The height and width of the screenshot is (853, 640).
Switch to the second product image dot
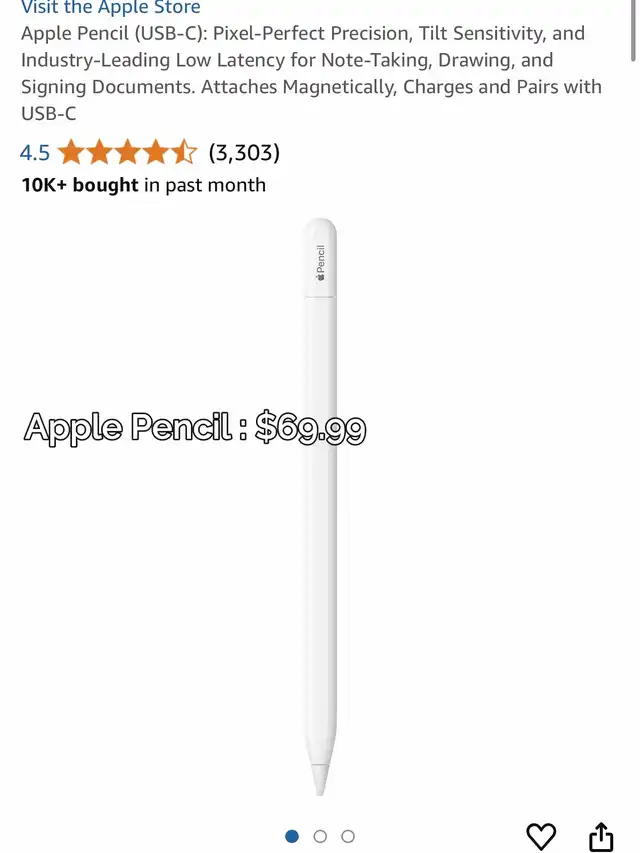(321, 836)
